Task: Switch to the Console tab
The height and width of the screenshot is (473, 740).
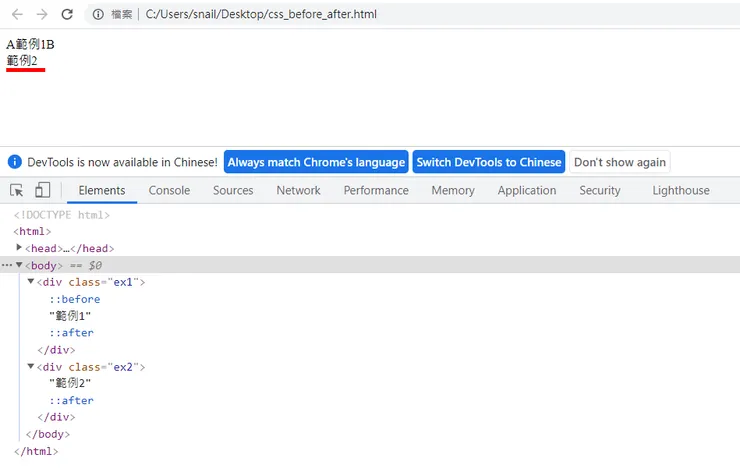Action: (x=169, y=190)
